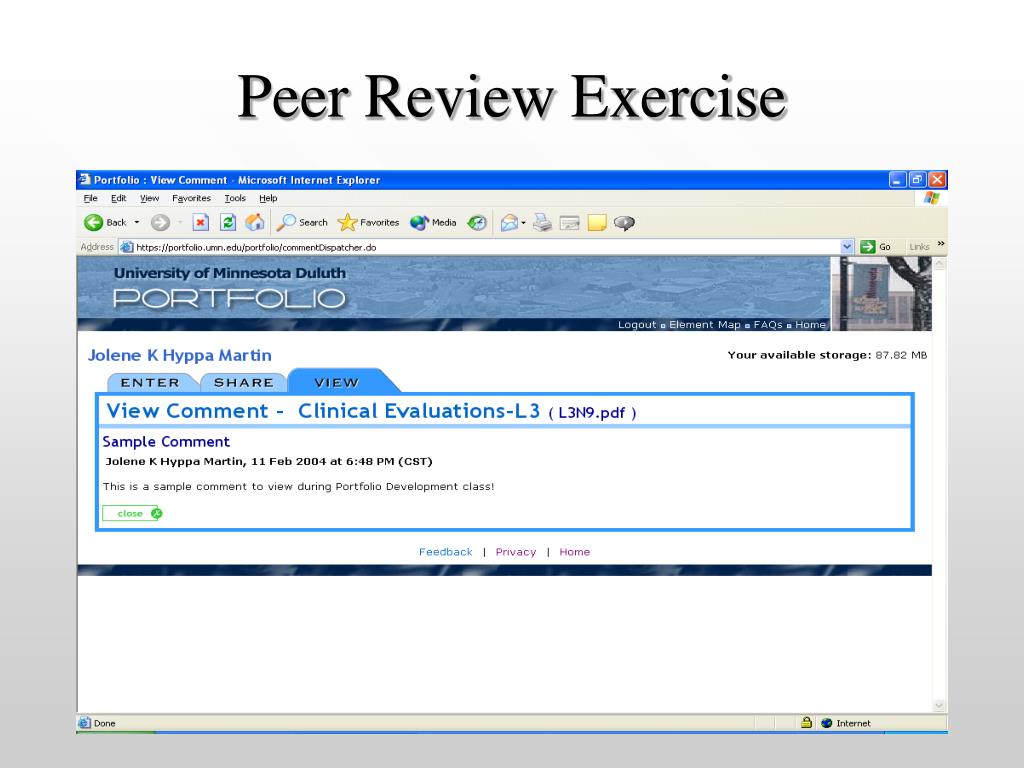
Task: Switch to the ENTER tab
Action: (150, 383)
